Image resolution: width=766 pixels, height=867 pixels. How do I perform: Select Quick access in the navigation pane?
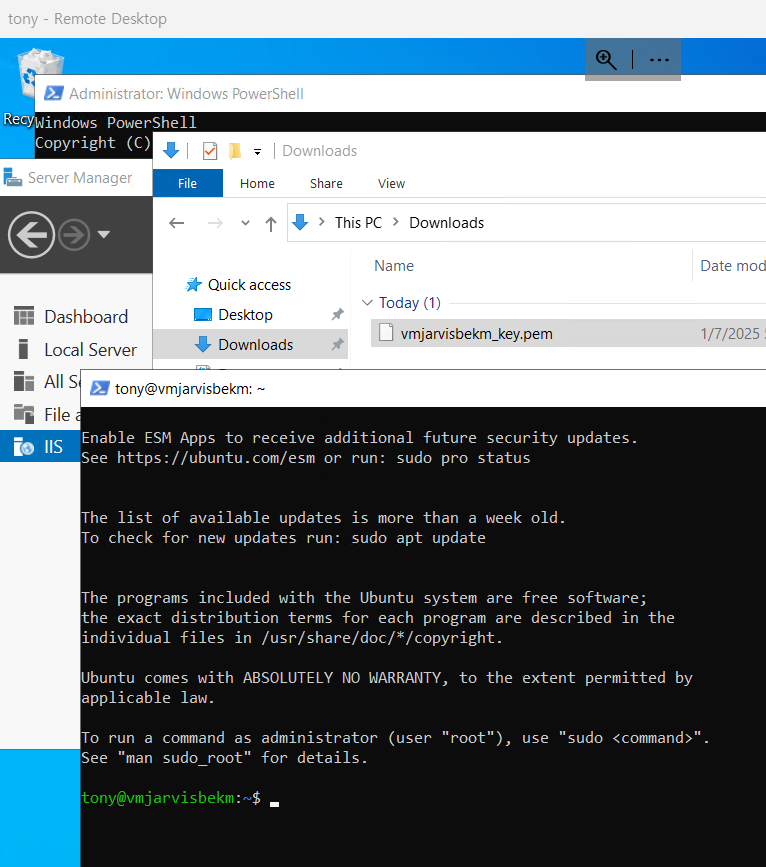[249, 285]
